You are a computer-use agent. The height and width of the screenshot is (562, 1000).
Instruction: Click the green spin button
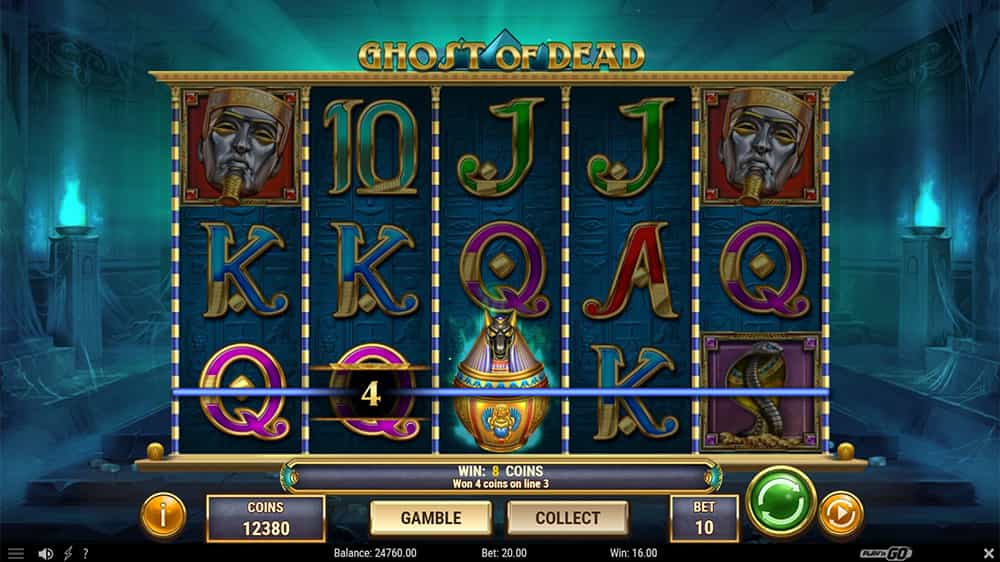coord(781,502)
